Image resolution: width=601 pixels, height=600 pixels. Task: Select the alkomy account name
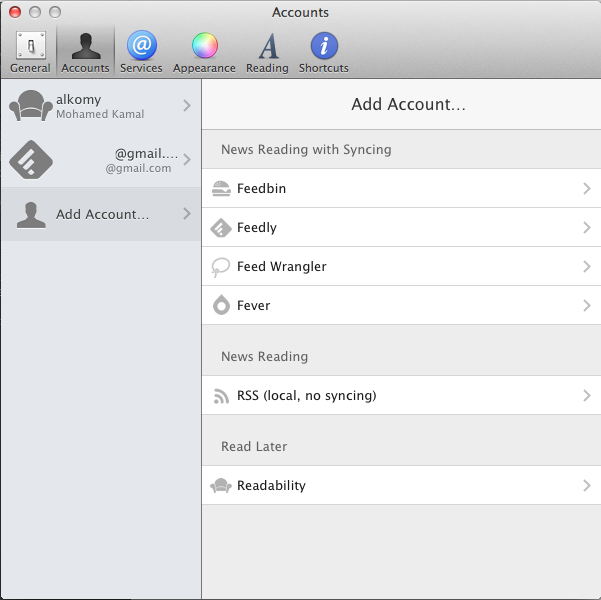point(79,99)
